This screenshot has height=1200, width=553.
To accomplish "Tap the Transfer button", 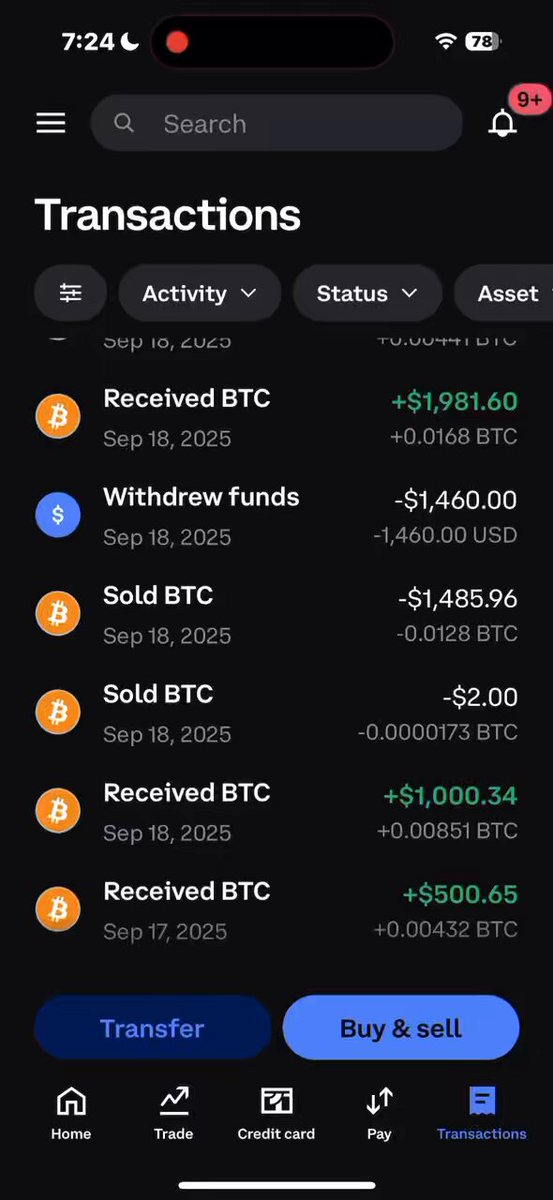I will tap(152, 1028).
